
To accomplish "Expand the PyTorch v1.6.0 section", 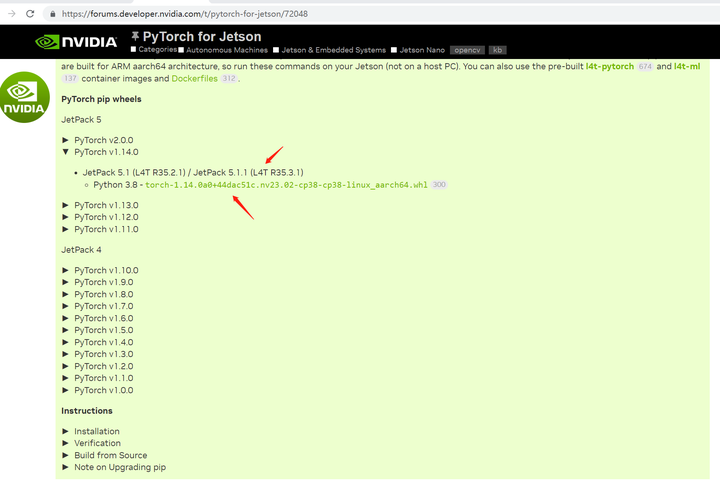I will [98, 318].
